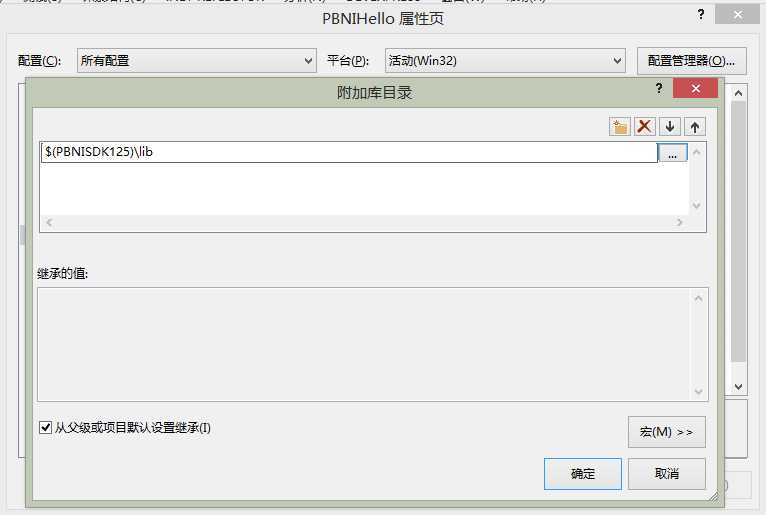Move line up with up arrow icon
766x515 pixels.
[x=695, y=127]
